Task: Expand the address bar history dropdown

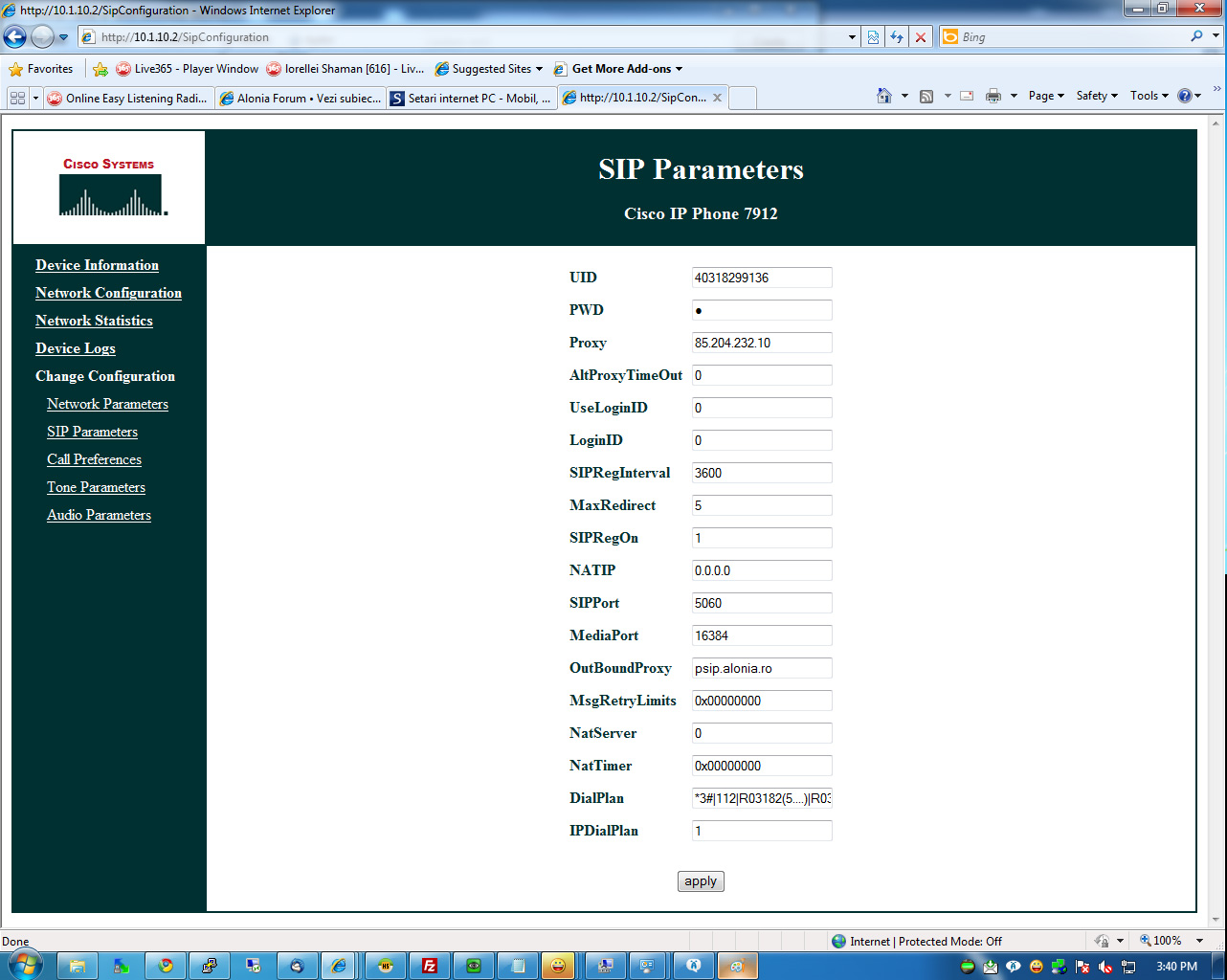Action: pos(852,37)
